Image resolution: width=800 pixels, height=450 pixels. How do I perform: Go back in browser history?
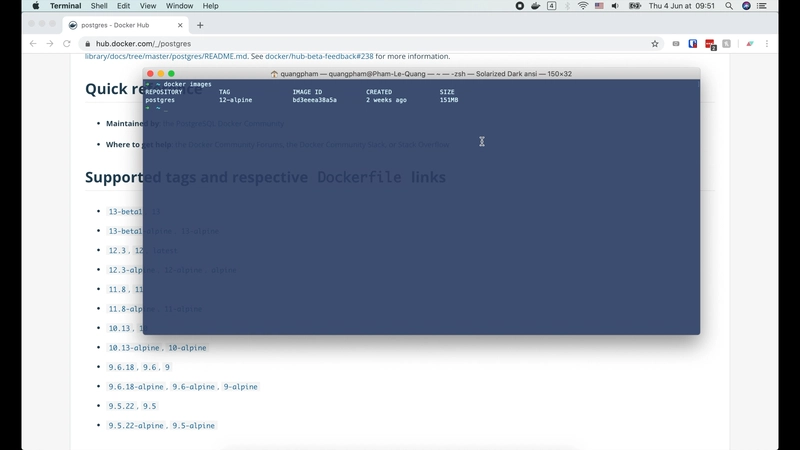click(33, 44)
